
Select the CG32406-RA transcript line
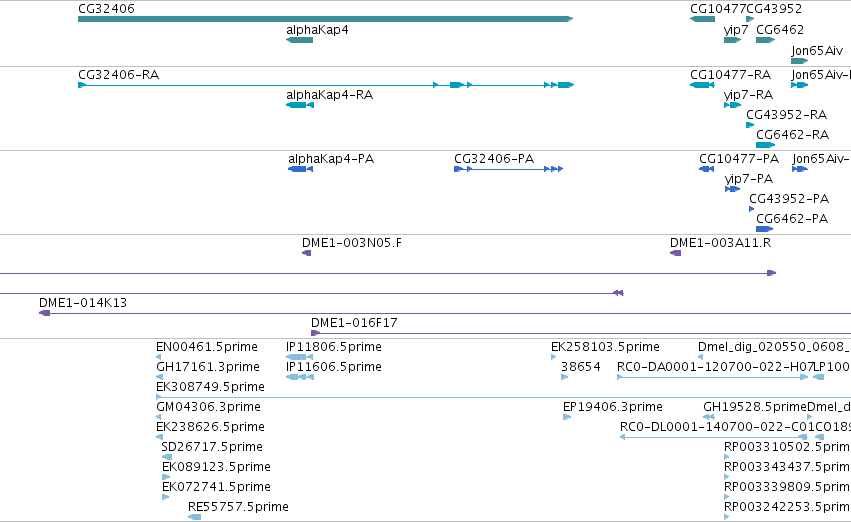pyautogui.click(x=326, y=85)
